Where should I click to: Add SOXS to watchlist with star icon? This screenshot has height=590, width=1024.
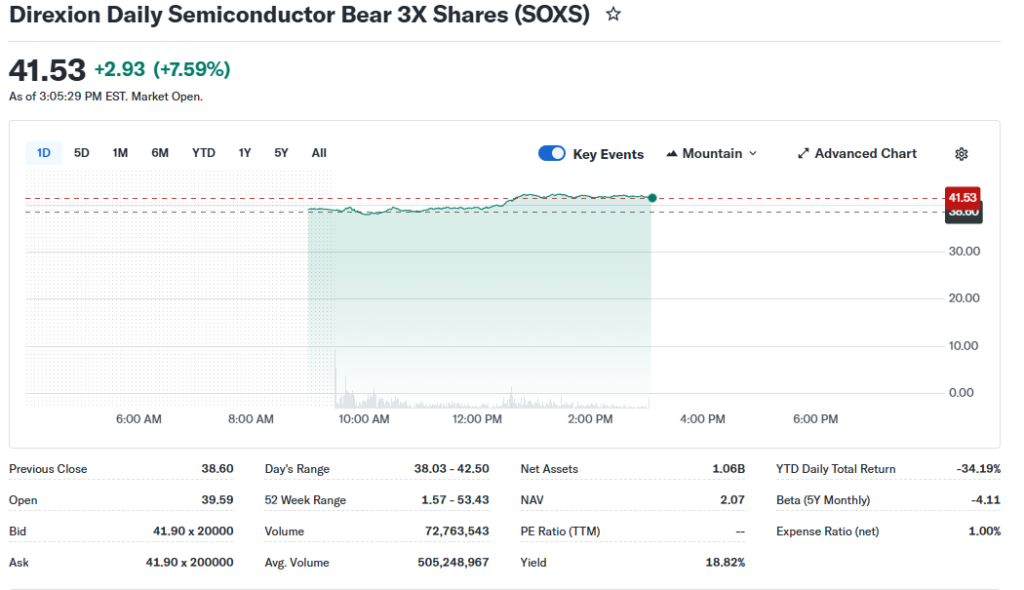(x=614, y=15)
